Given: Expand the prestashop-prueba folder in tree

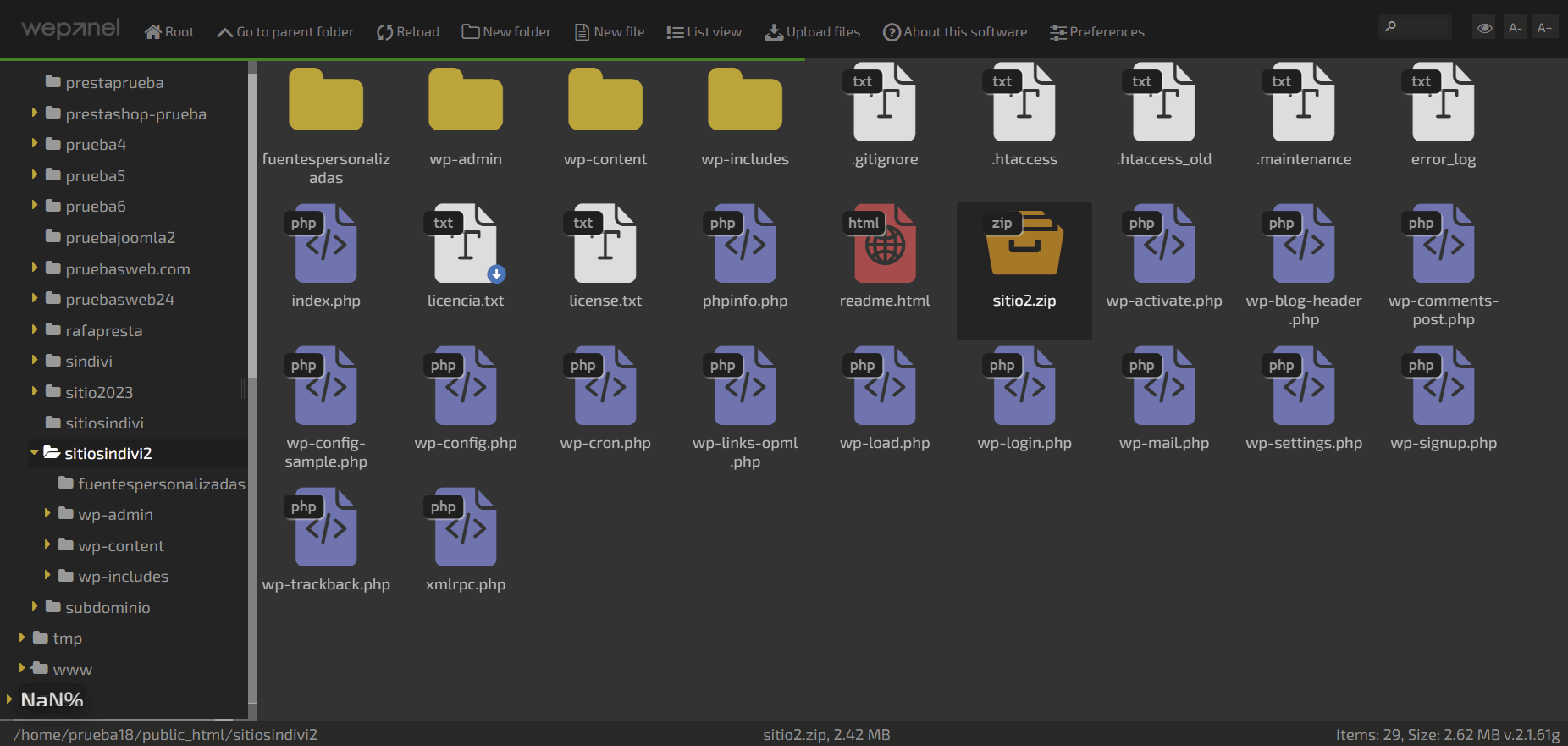Looking at the screenshot, I should pyautogui.click(x=35, y=113).
